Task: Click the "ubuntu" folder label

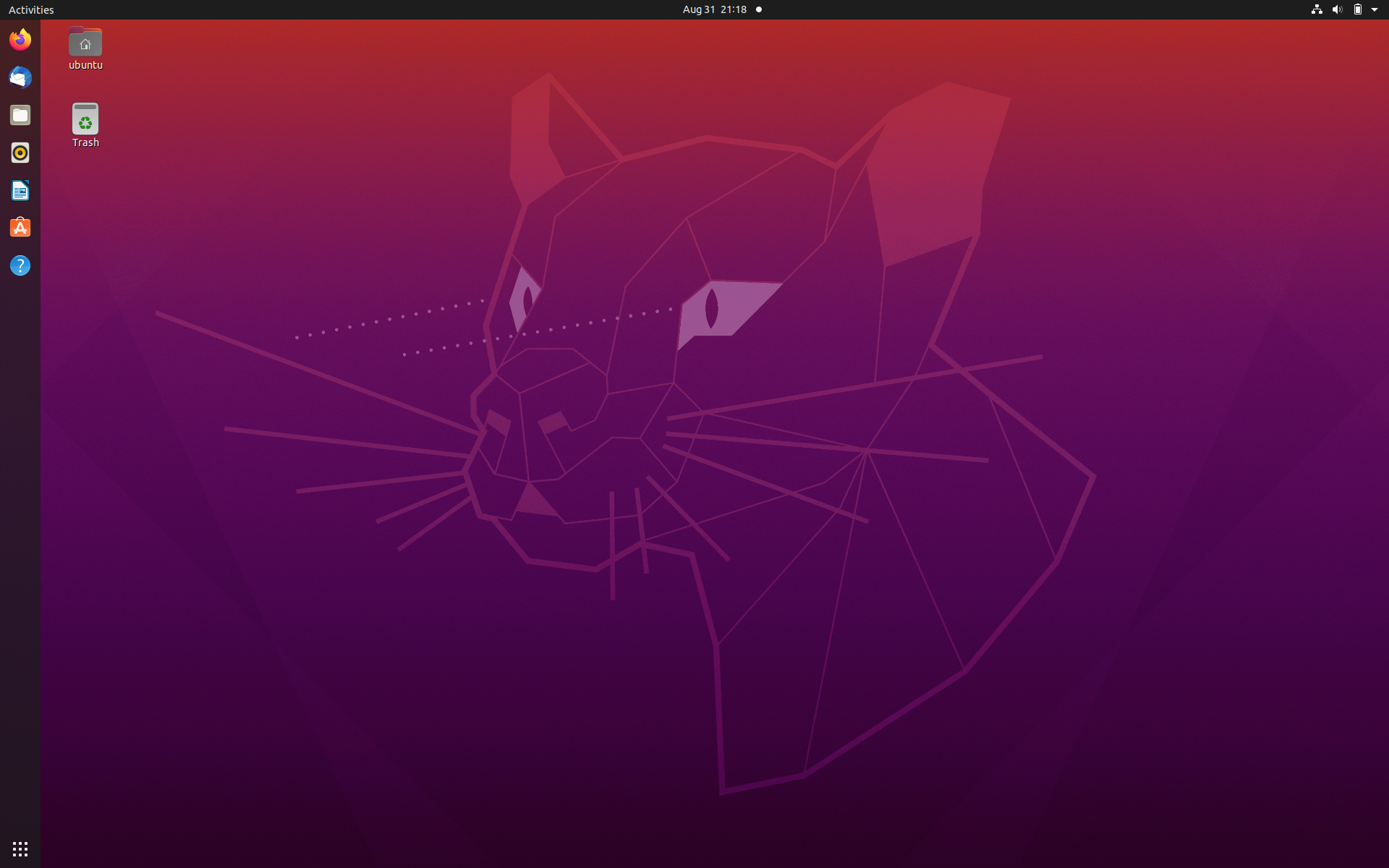Action: point(85,65)
